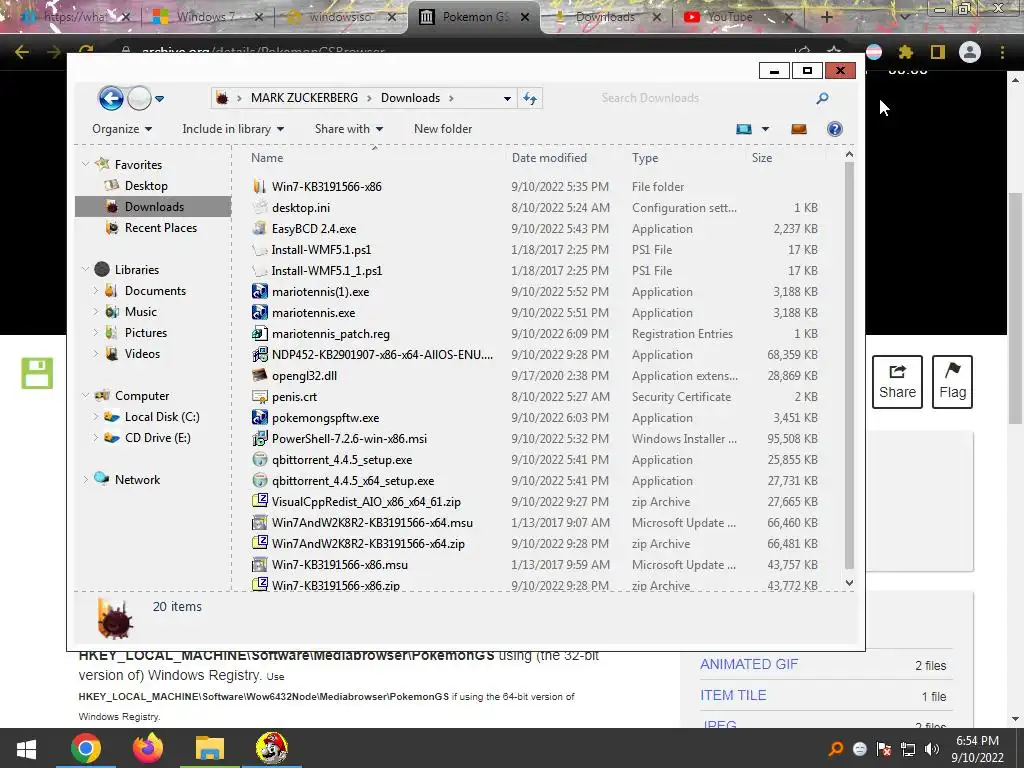Select the desktop.ini file icon
Image resolution: width=1024 pixels, height=768 pixels.
260,207
